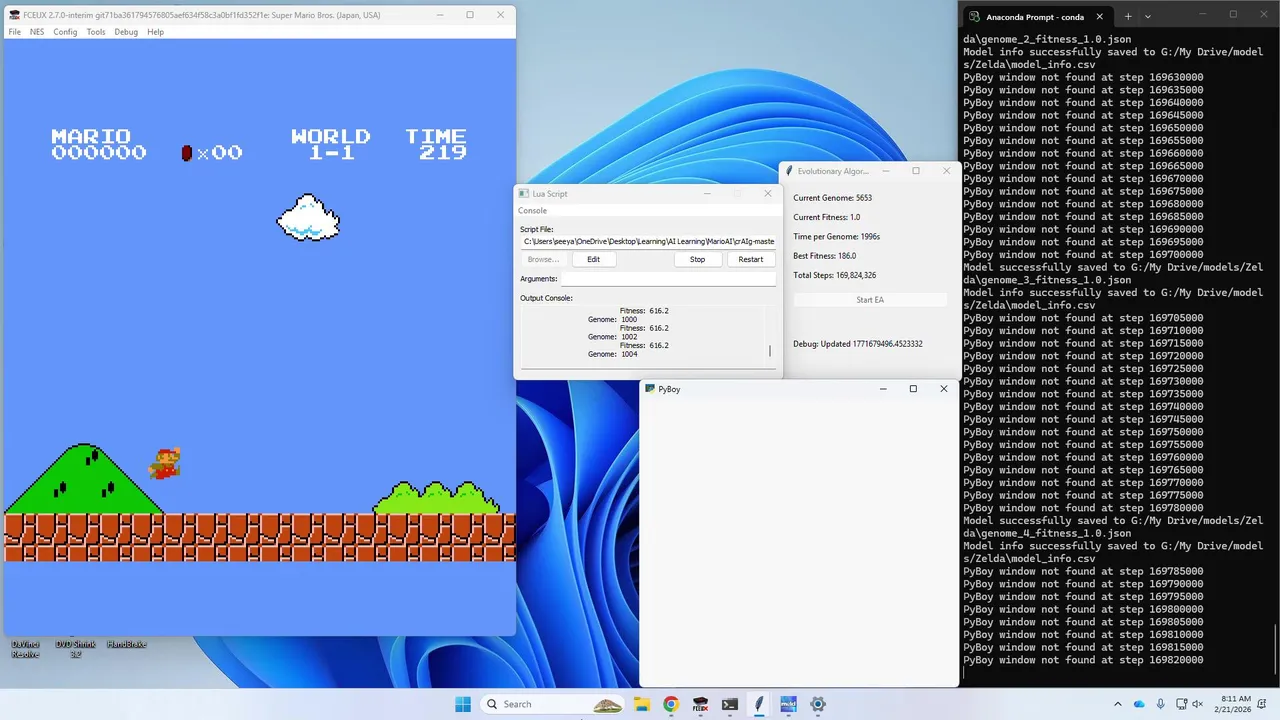
Task: Show hidden system tray icons
Action: pos(1118,704)
